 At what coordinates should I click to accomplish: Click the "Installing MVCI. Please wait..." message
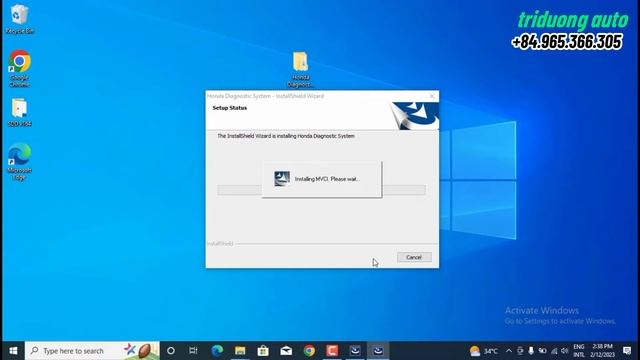[x=327, y=179]
